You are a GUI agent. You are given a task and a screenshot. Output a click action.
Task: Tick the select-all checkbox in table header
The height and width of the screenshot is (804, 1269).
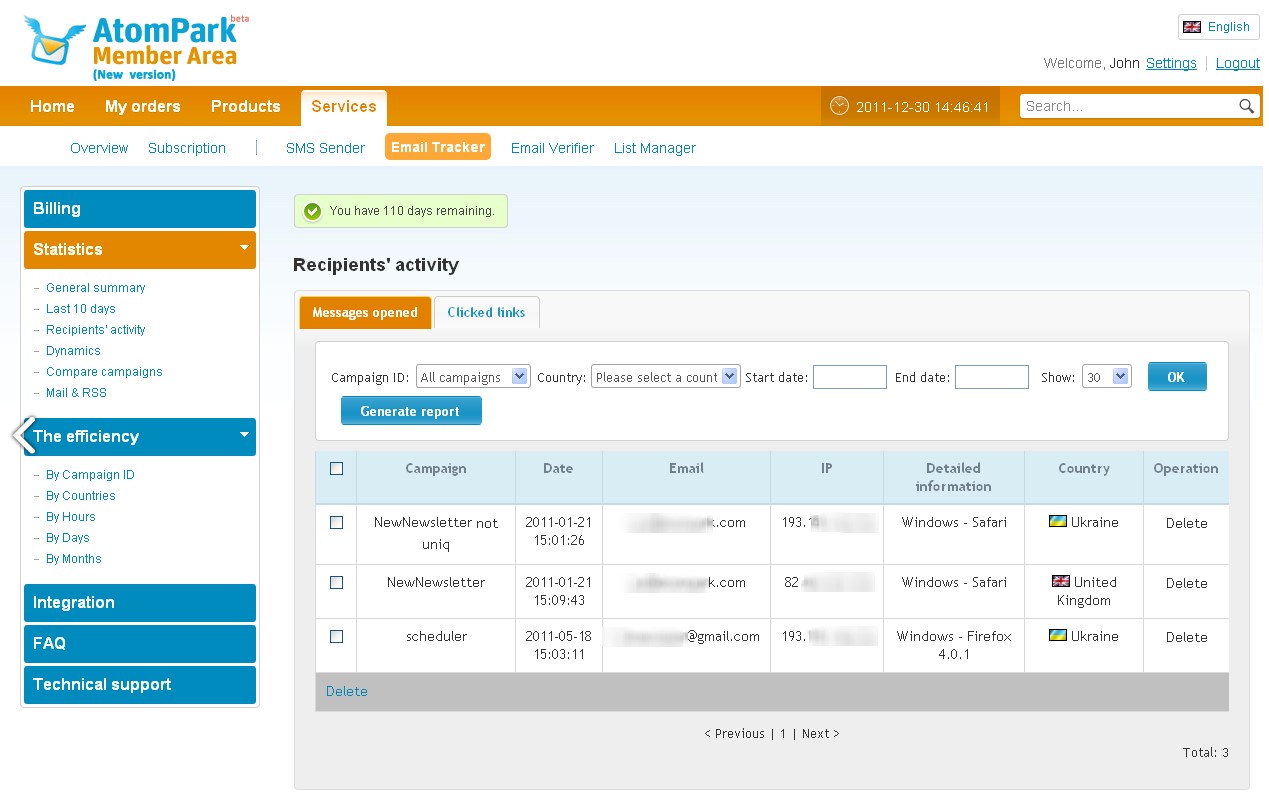click(336, 468)
